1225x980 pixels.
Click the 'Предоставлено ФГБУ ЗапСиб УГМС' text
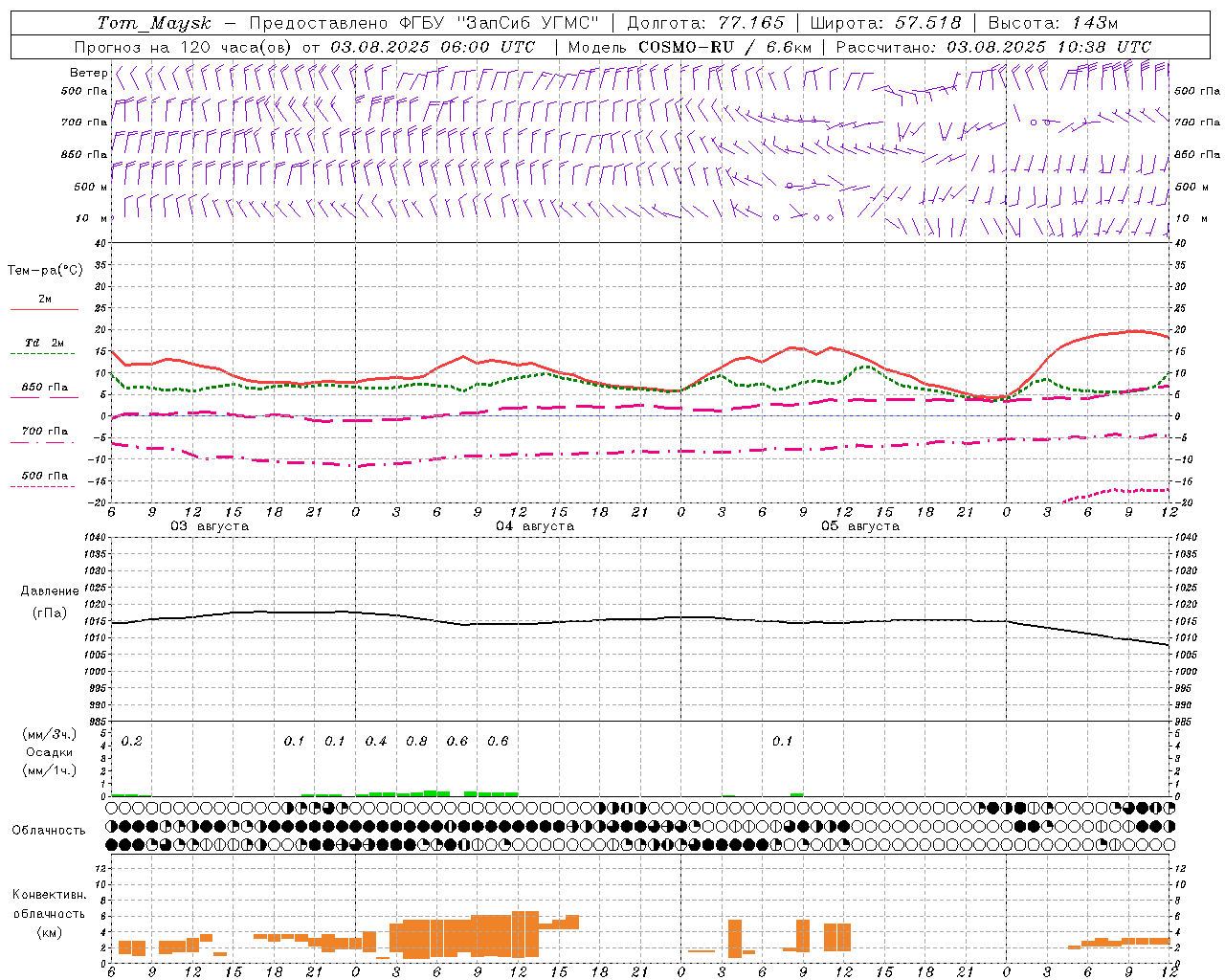pos(424,23)
